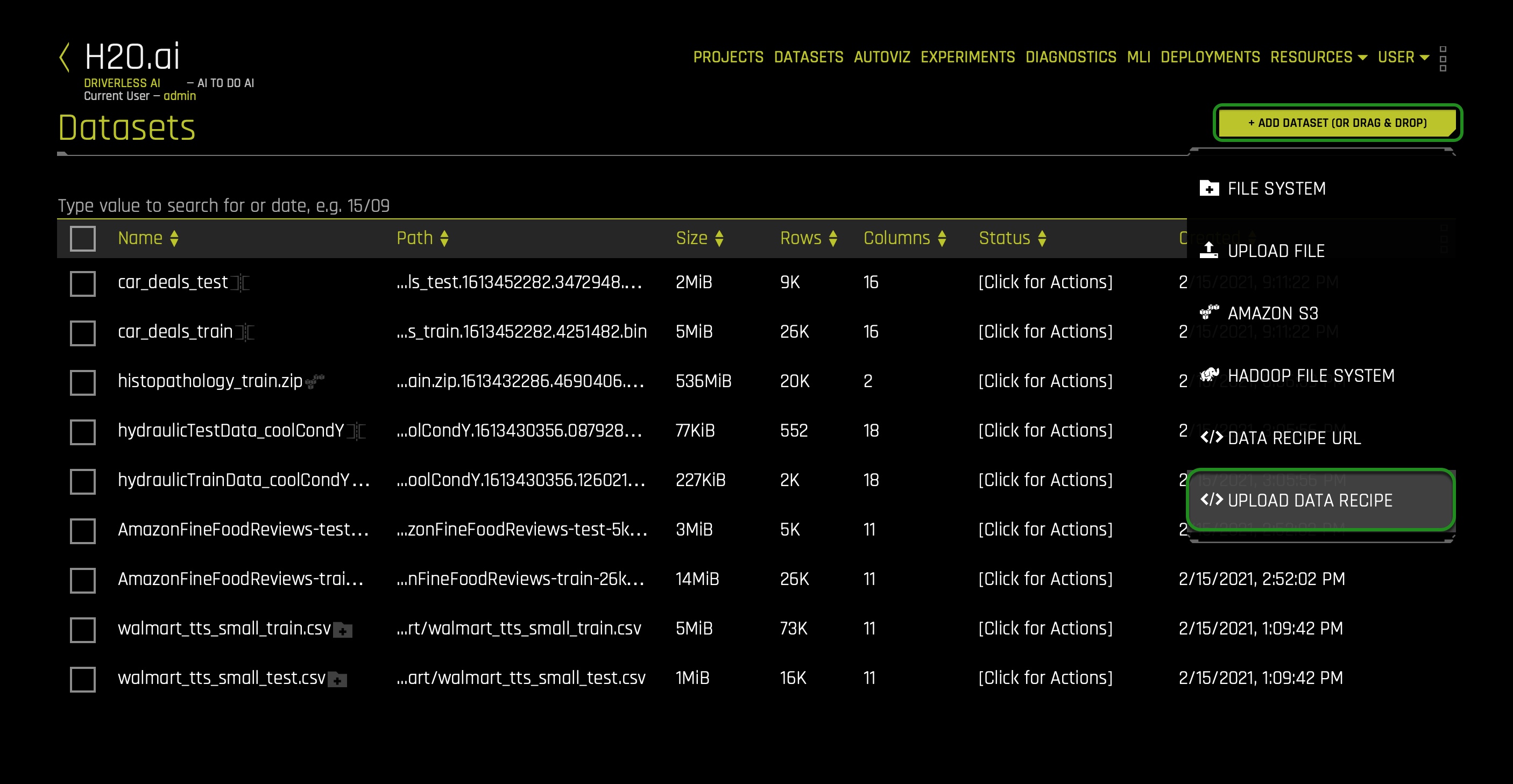The height and width of the screenshot is (784, 1513).
Task: Check the car_deals_test row checkbox
Action: click(83, 283)
